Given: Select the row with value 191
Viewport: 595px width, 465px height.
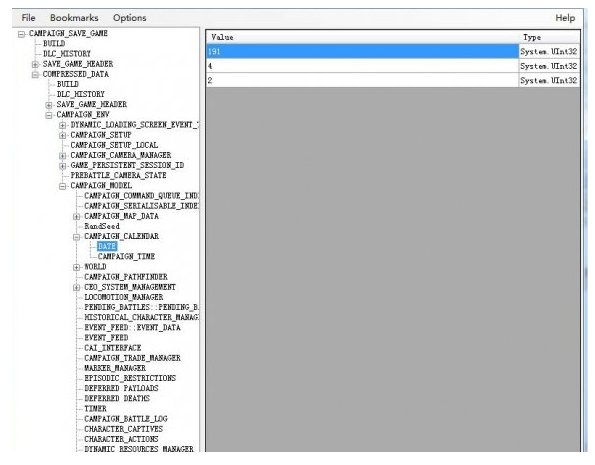Looking at the screenshot, I should [393, 51].
